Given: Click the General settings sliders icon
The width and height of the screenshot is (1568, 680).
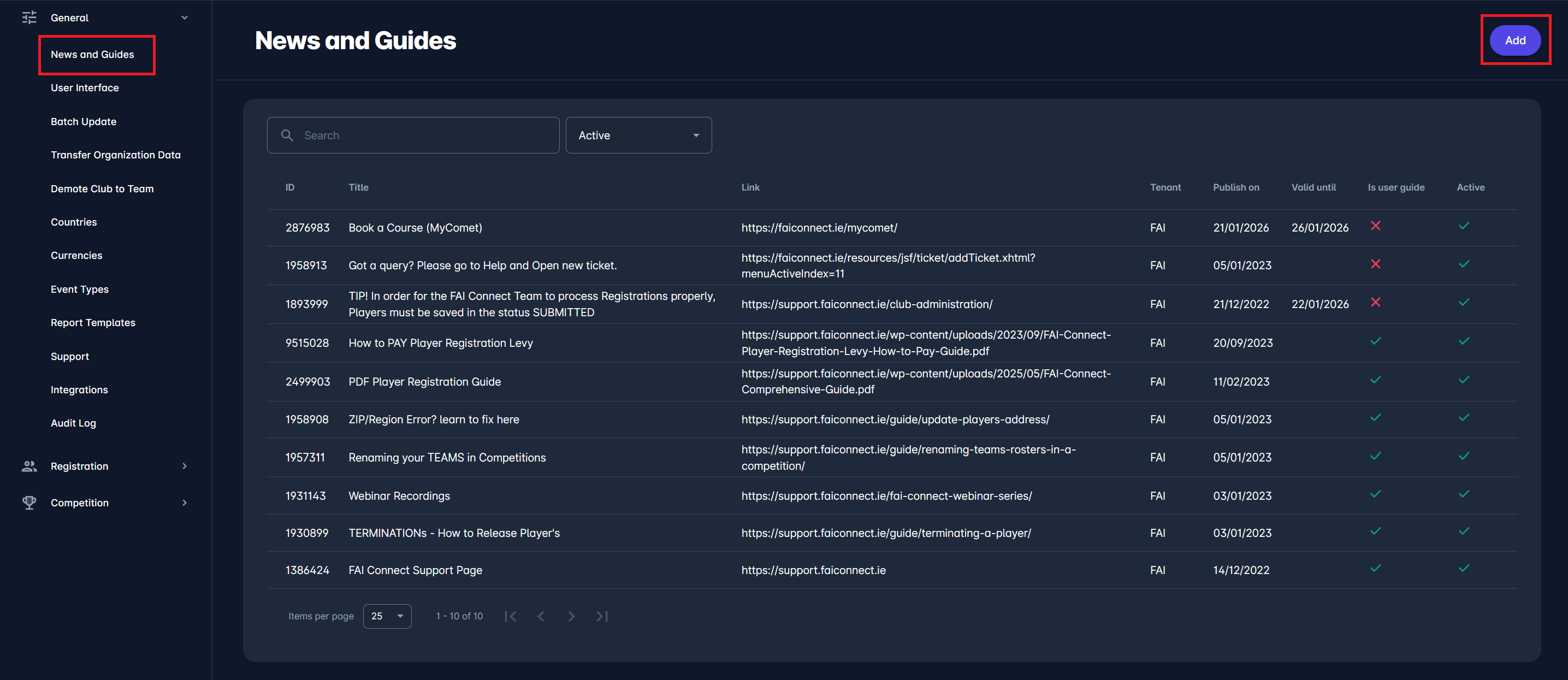Looking at the screenshot, I should [29, 17].
